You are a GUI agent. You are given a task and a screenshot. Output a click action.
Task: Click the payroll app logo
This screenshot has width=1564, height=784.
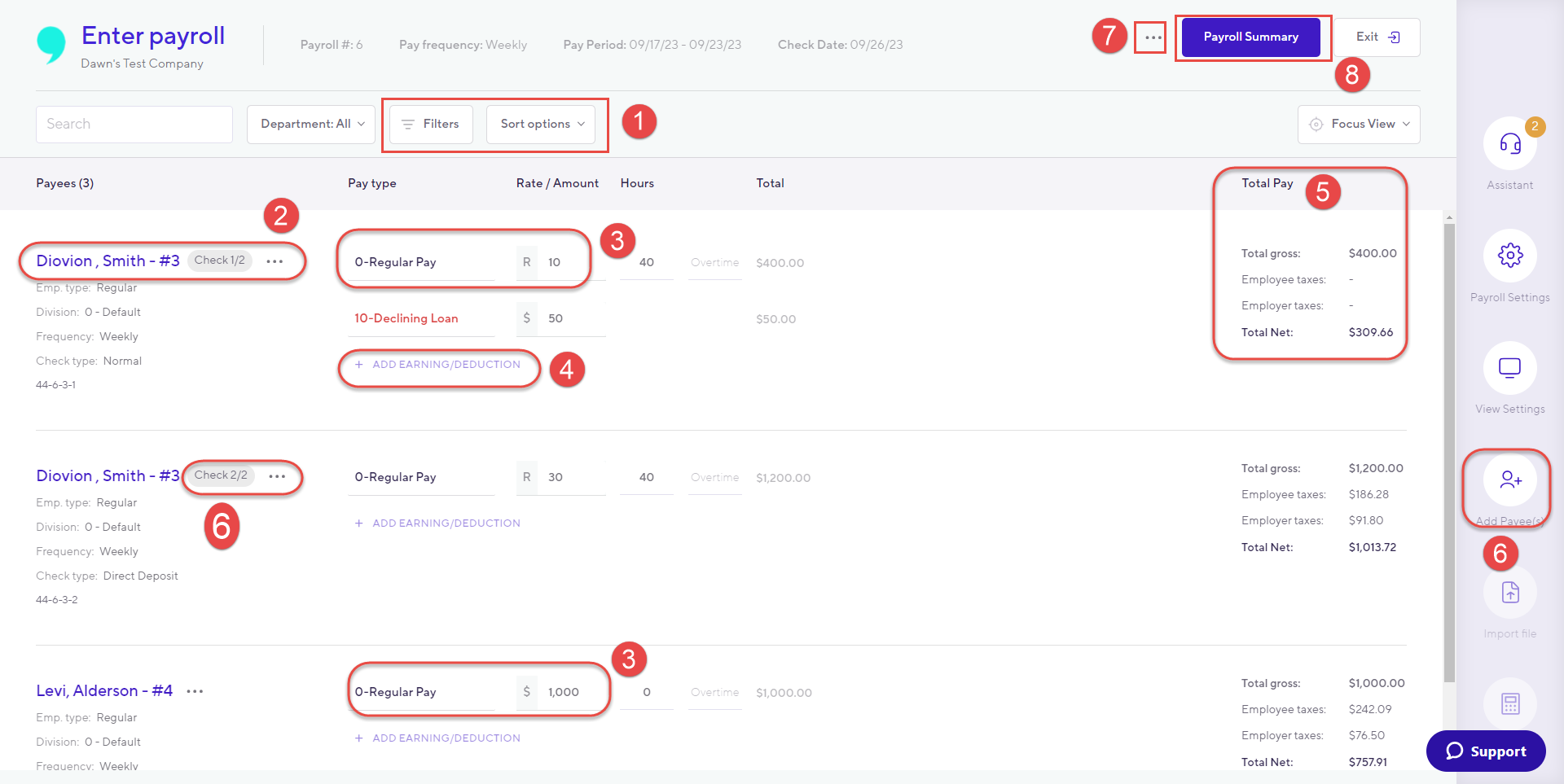pos(51,45)
